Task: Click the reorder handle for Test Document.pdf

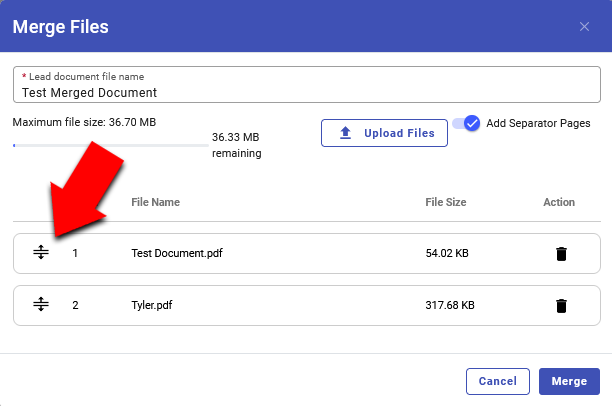Action: click(41, 253)
